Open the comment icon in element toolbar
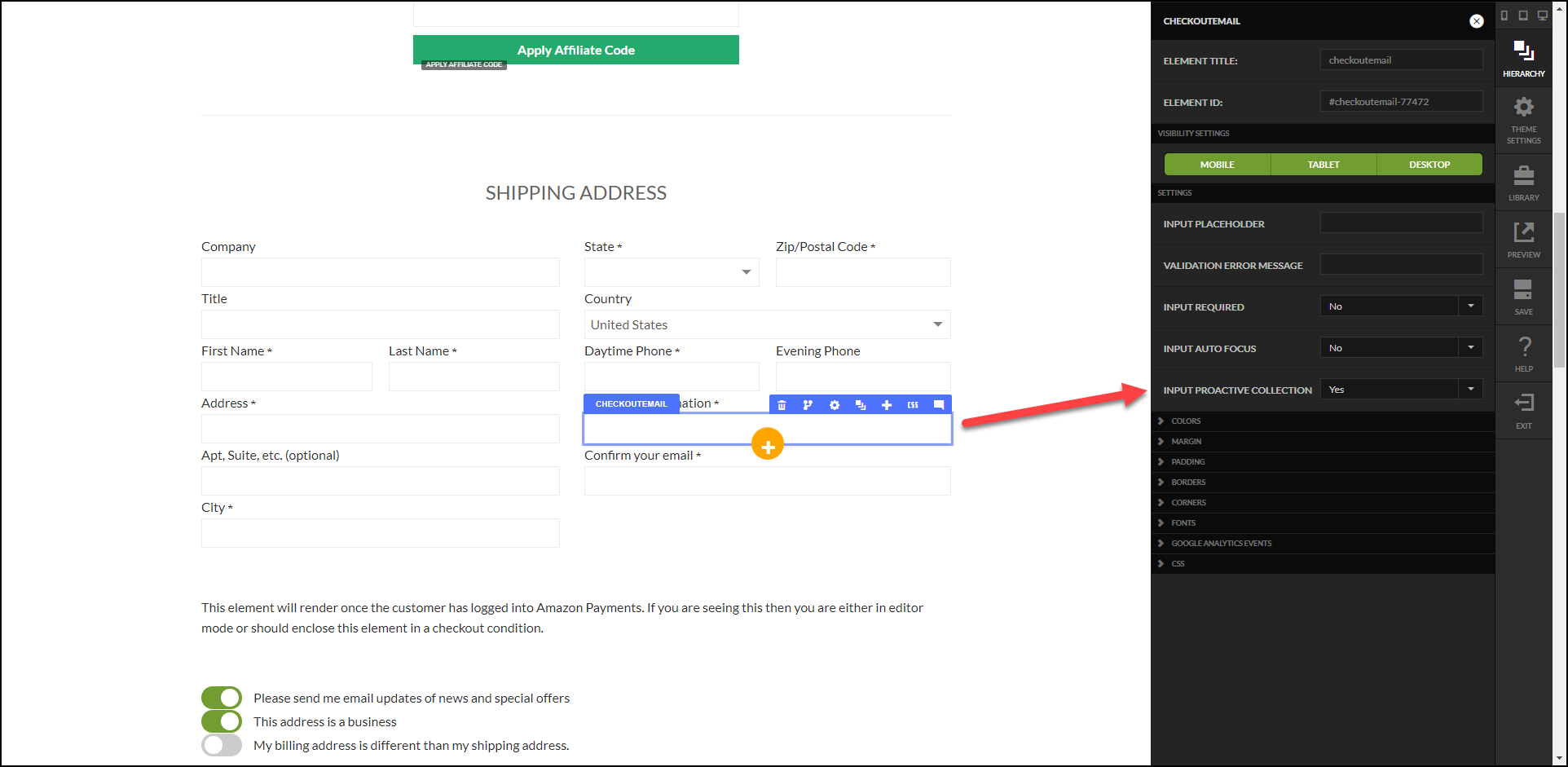 click(939, 405)
